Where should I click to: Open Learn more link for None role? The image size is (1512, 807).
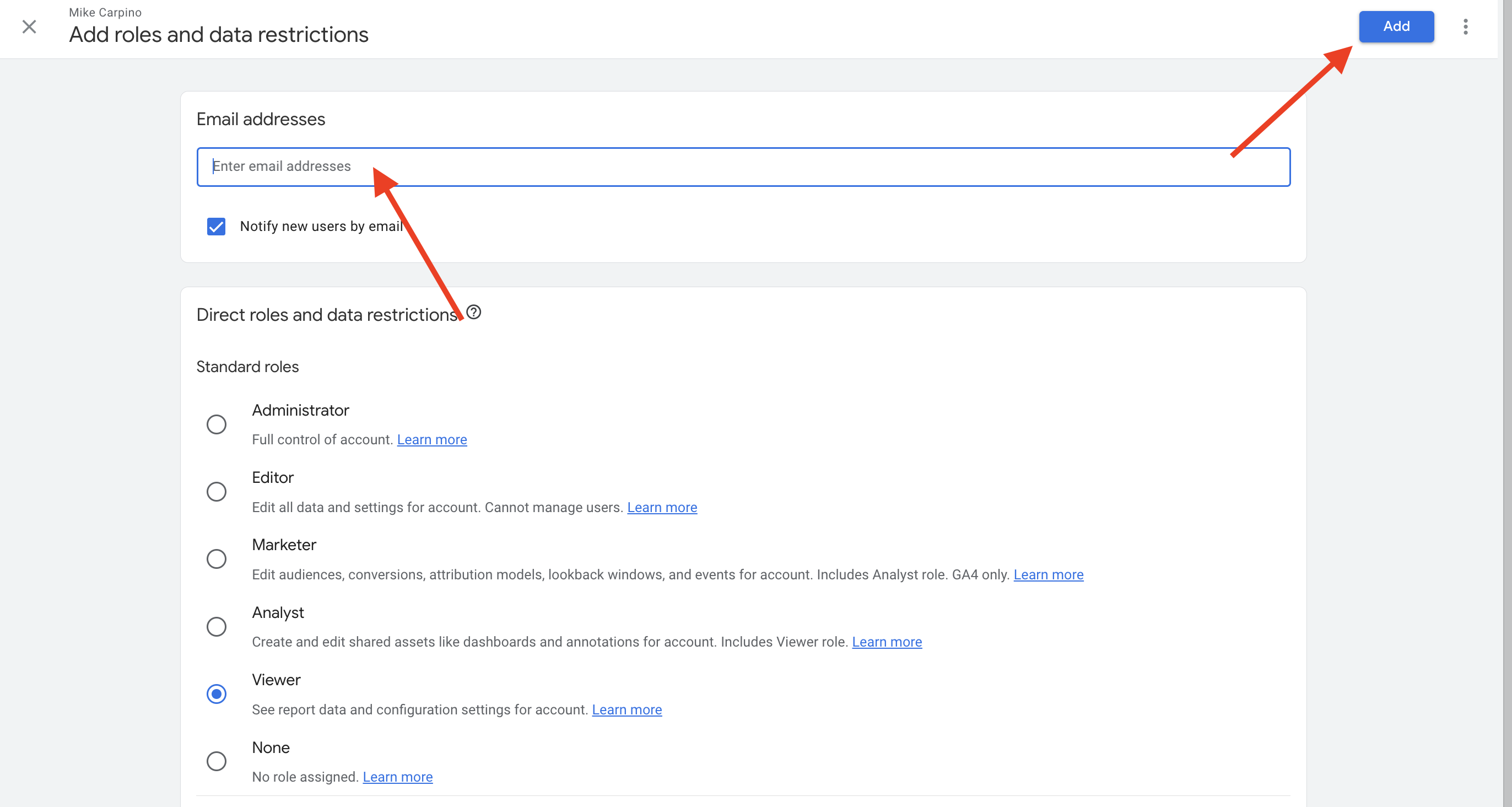(x=397, y=777)
